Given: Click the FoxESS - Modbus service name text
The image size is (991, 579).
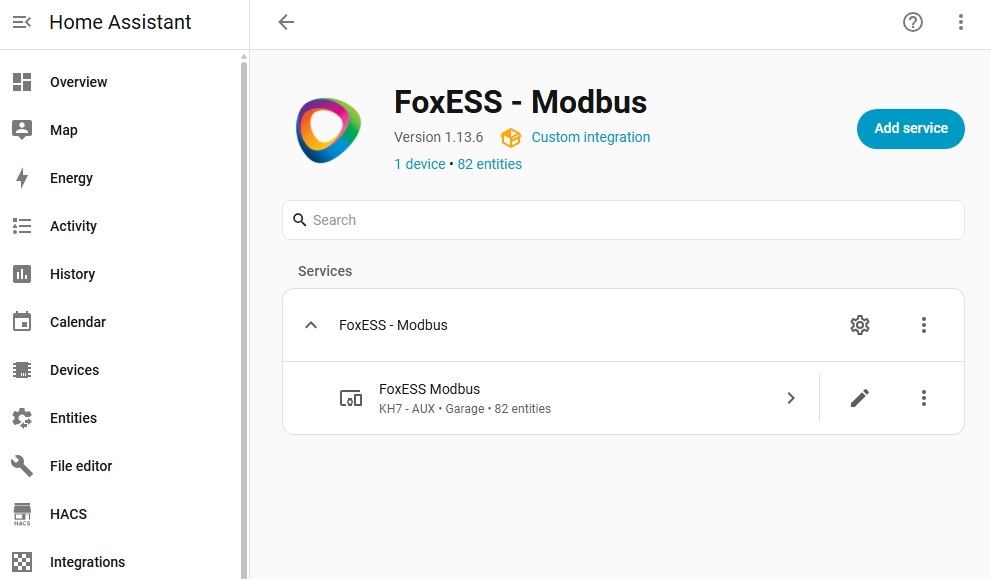Looking at the screenshot, I should coord(393,325).
